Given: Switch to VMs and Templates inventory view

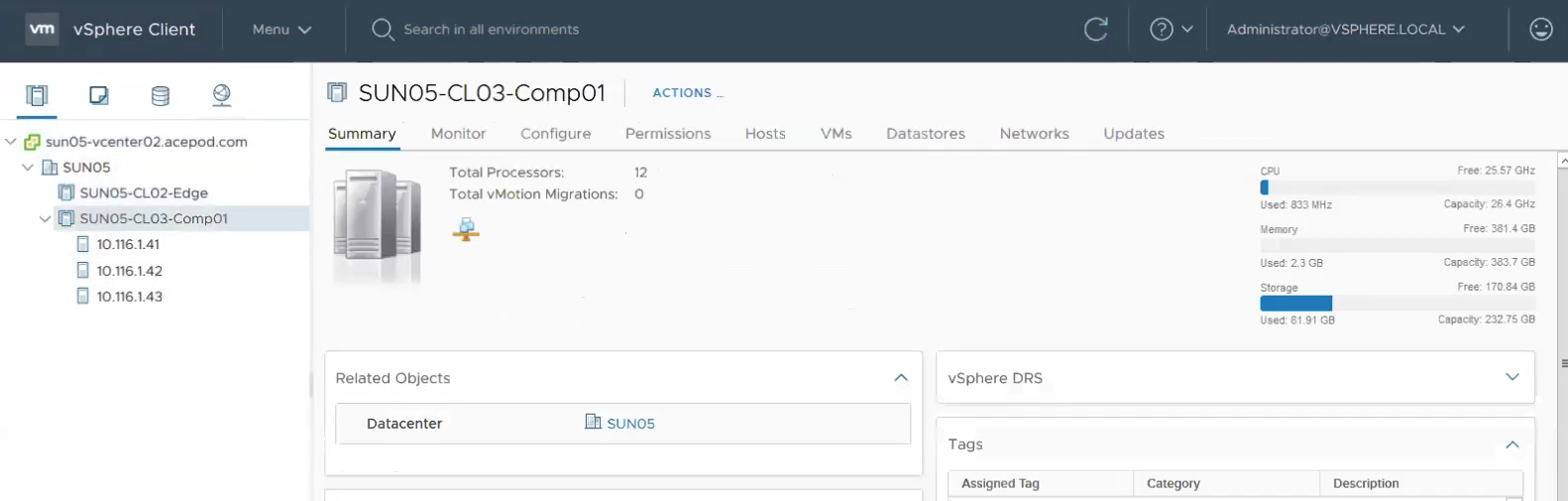Looking at the screenshot, I should coord(98,95).
